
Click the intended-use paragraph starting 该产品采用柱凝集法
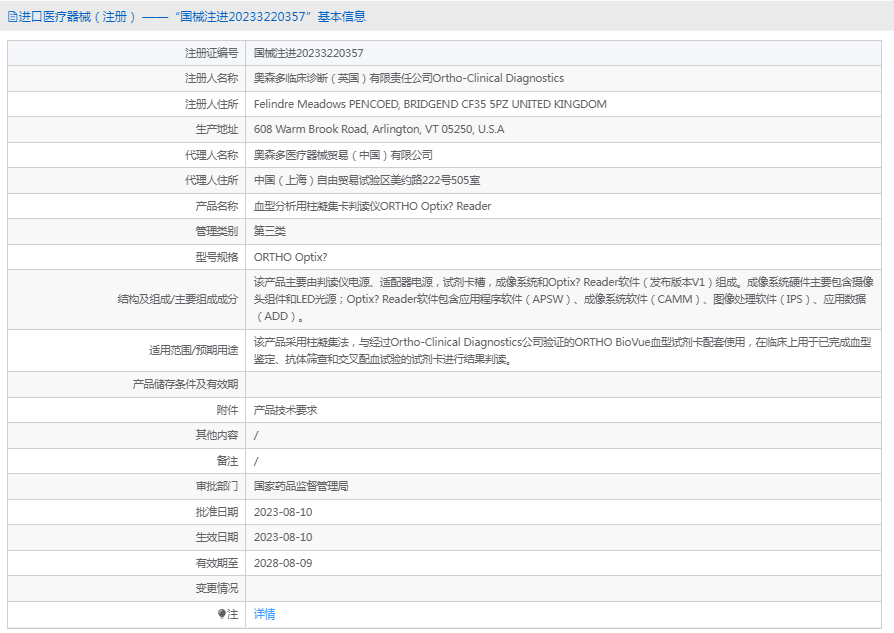562,350
